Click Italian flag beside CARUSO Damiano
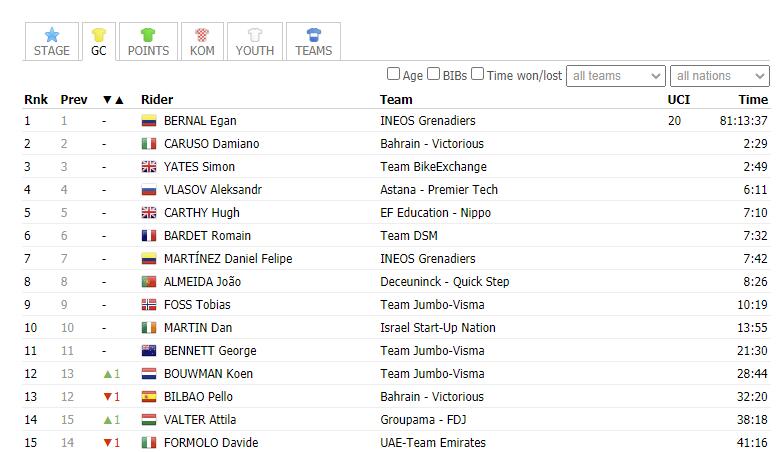 coord(149,144)
